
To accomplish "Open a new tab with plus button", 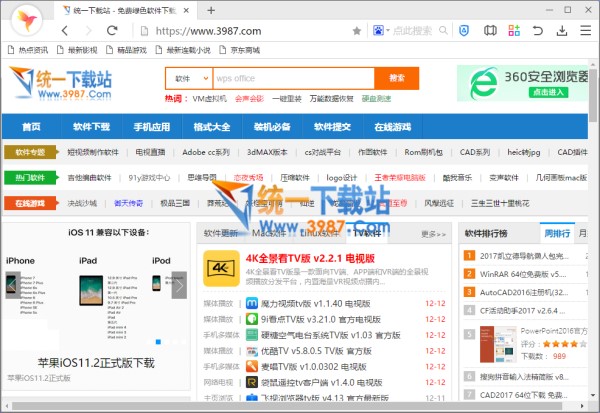I will point(211,9).
